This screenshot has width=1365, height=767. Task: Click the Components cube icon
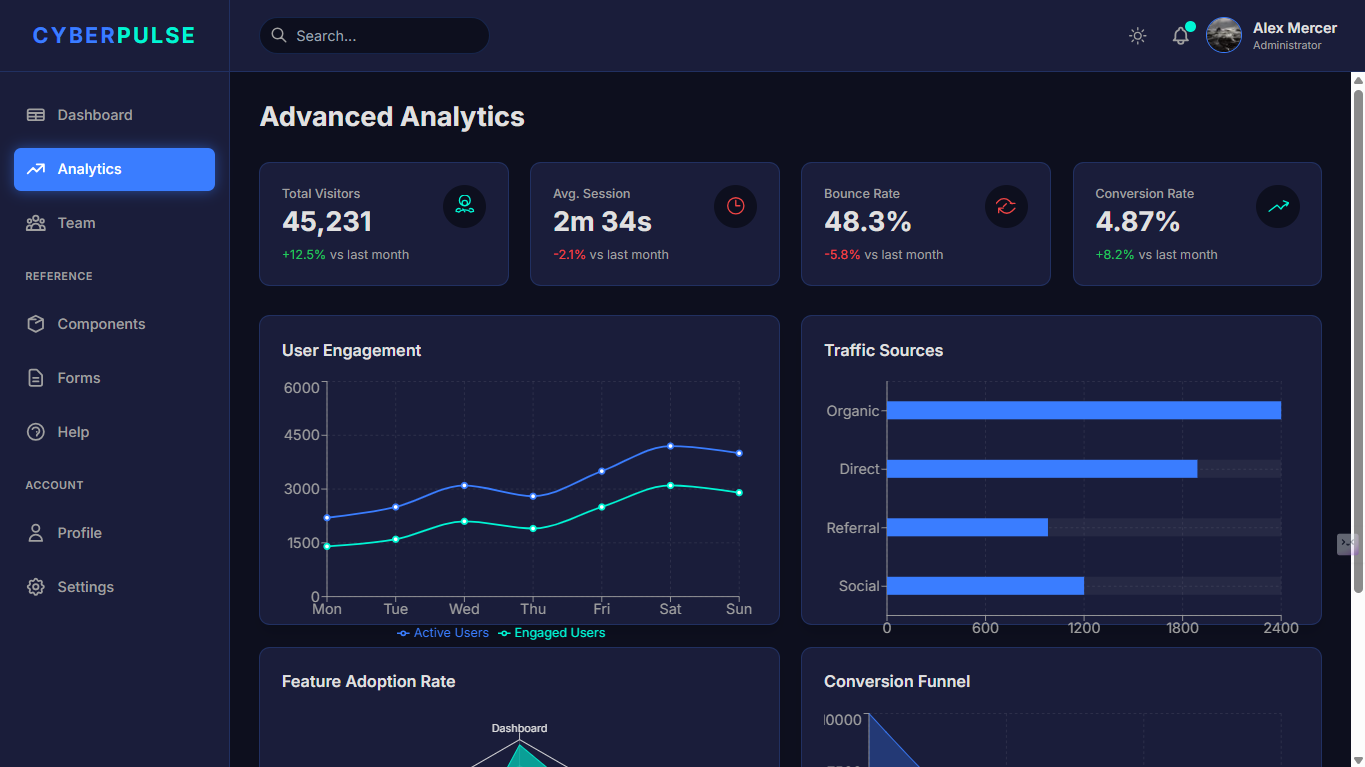click(36, 324)
